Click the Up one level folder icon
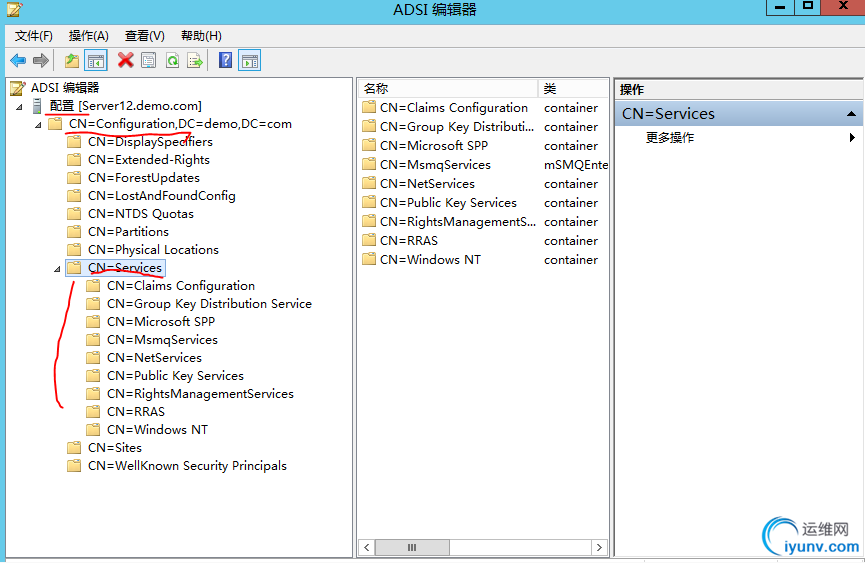865x563 pixels. 72,61
